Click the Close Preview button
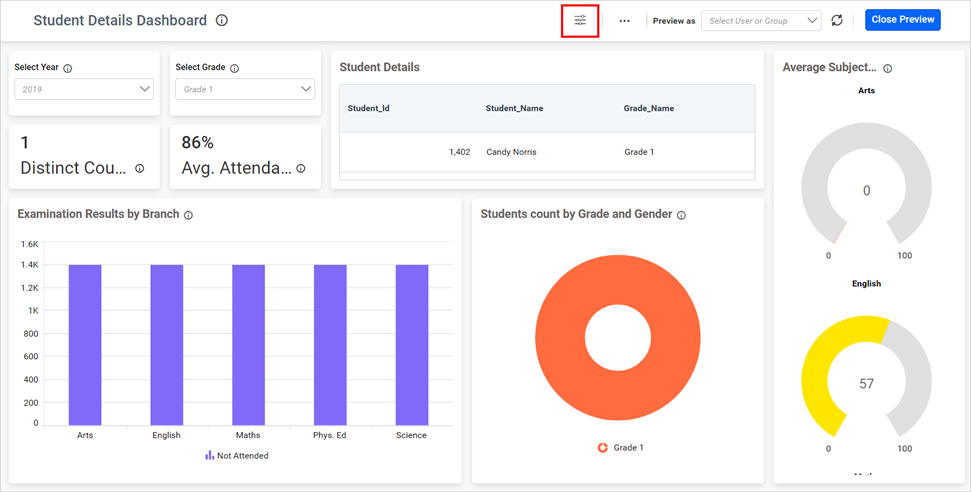The image size is (971, 492). click(903, 20)
